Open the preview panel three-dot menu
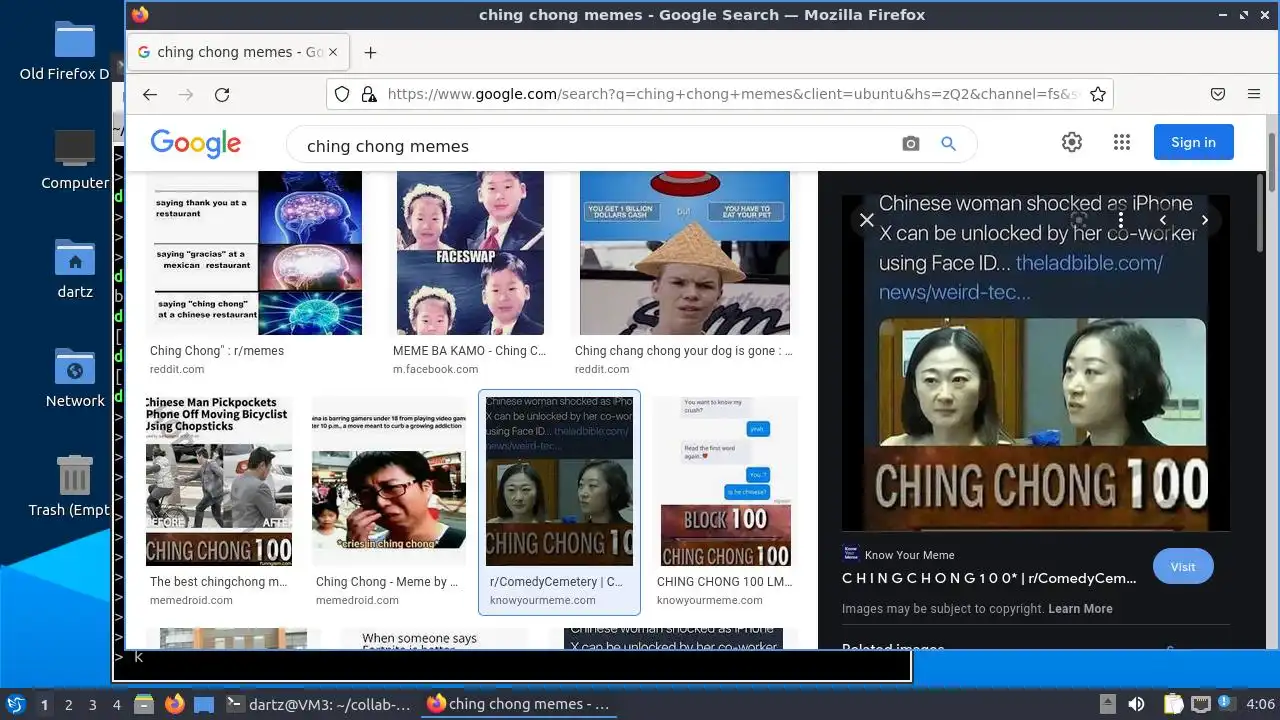This screenshot has height=720, width=1280. [x=1121, y=220]
